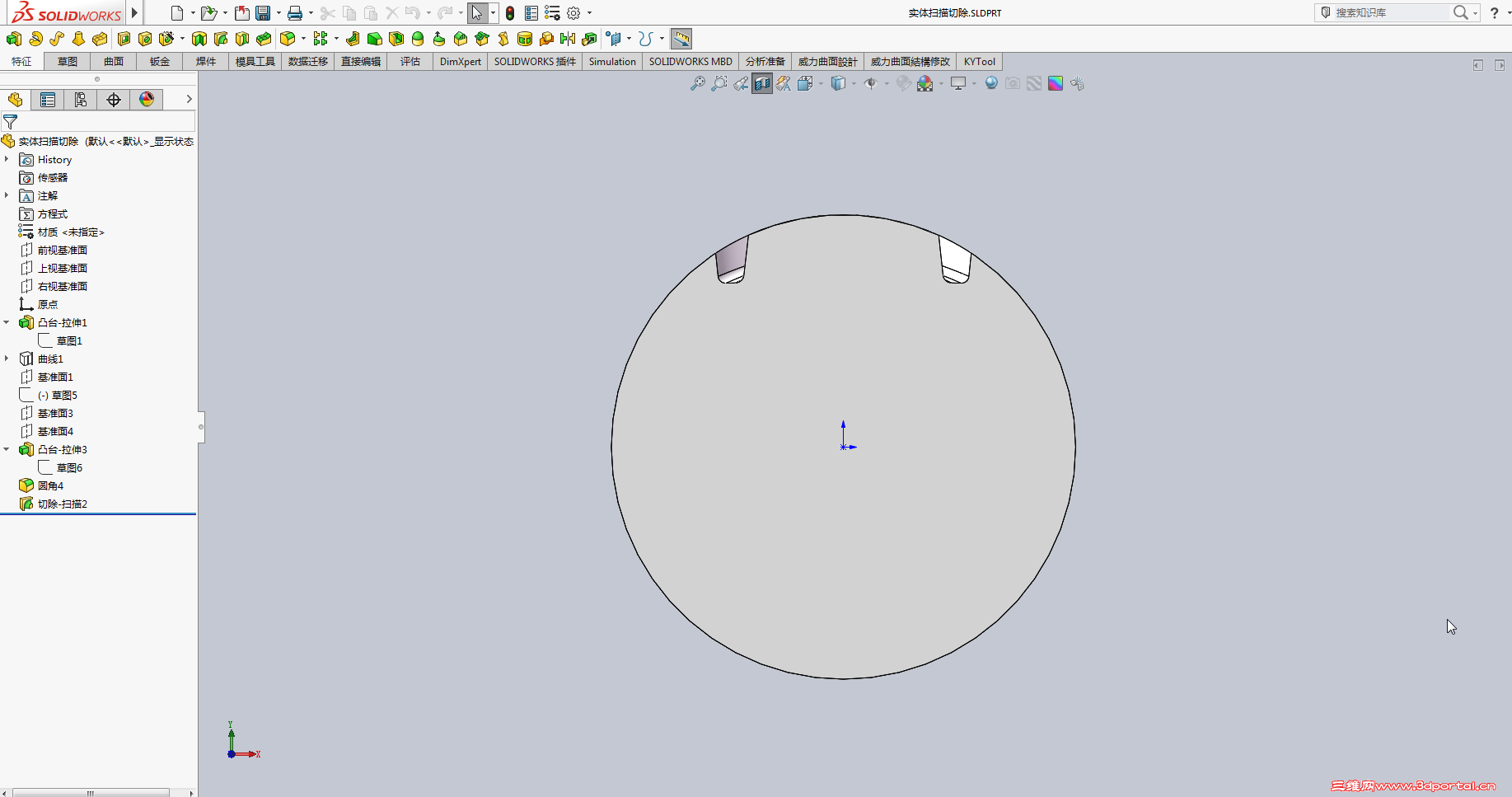Image resolution: width=1512 pixels, height=797 pixels.
Task: Toggle the Section View button
Action: point(762,83)
